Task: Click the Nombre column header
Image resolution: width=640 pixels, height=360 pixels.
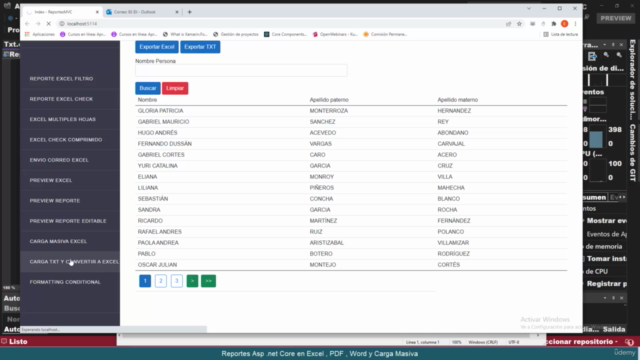Action: click(x=147, y=100)
